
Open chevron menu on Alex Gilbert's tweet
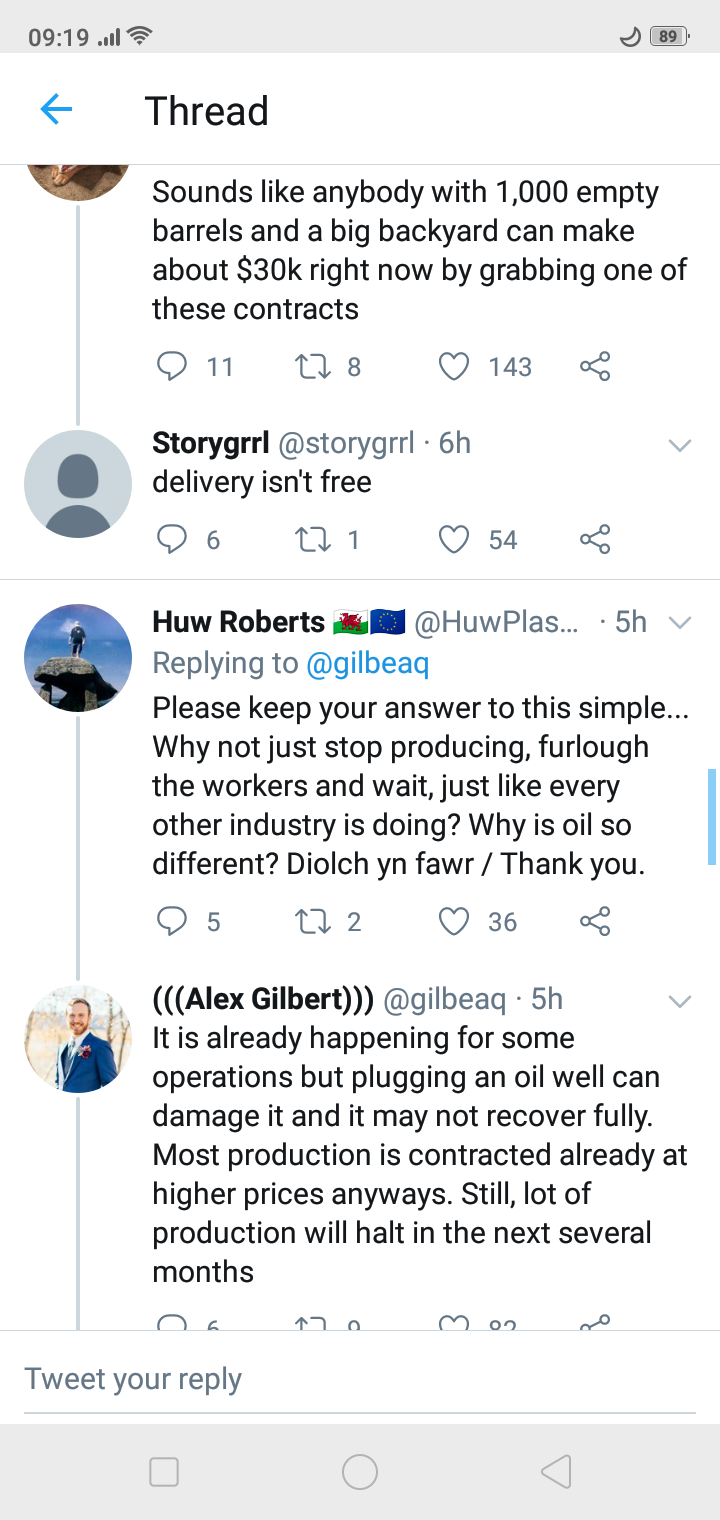(680, 1001)
